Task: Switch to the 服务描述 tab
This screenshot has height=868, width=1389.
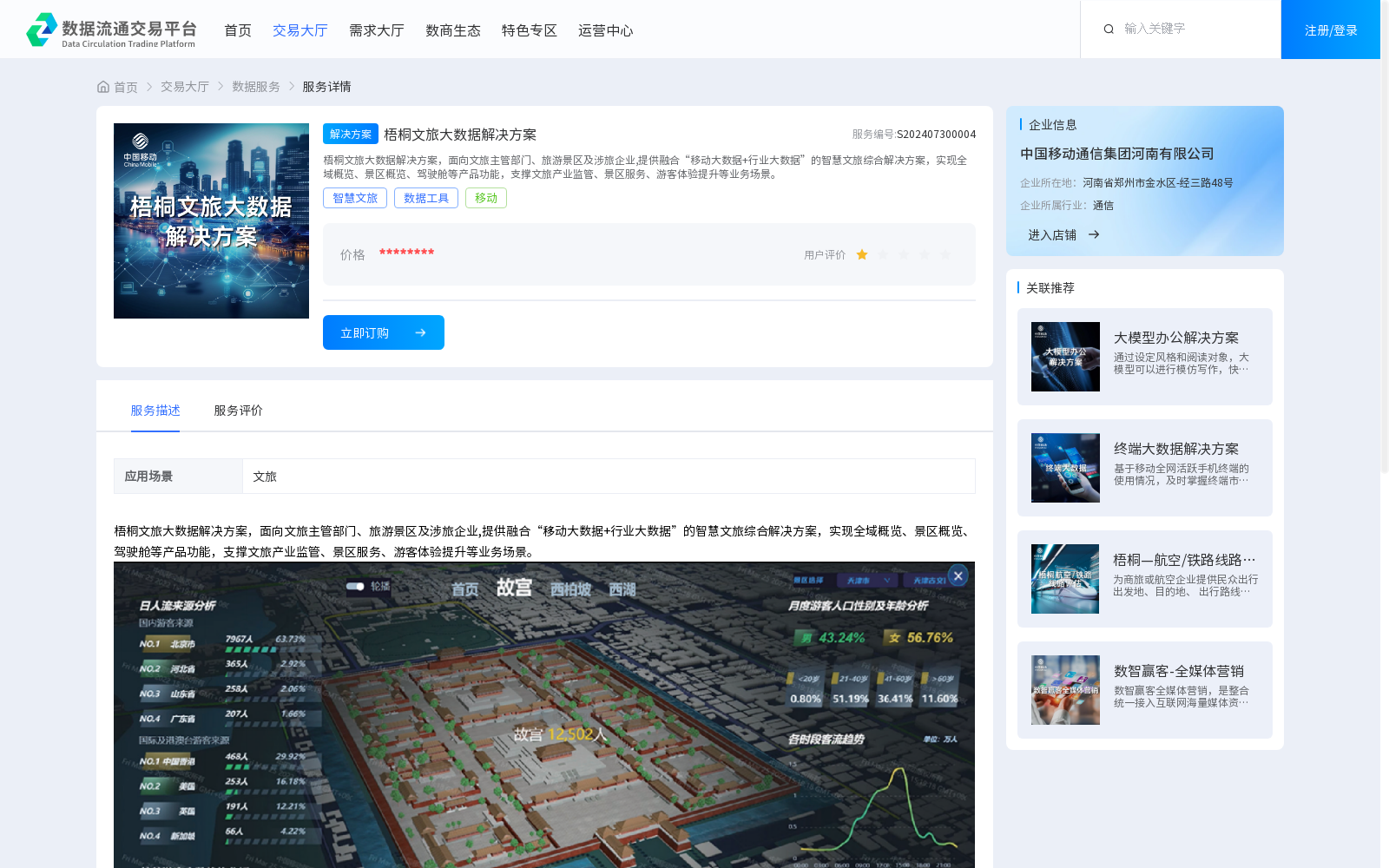Action: pyautogui.click(x=155, y=411)
